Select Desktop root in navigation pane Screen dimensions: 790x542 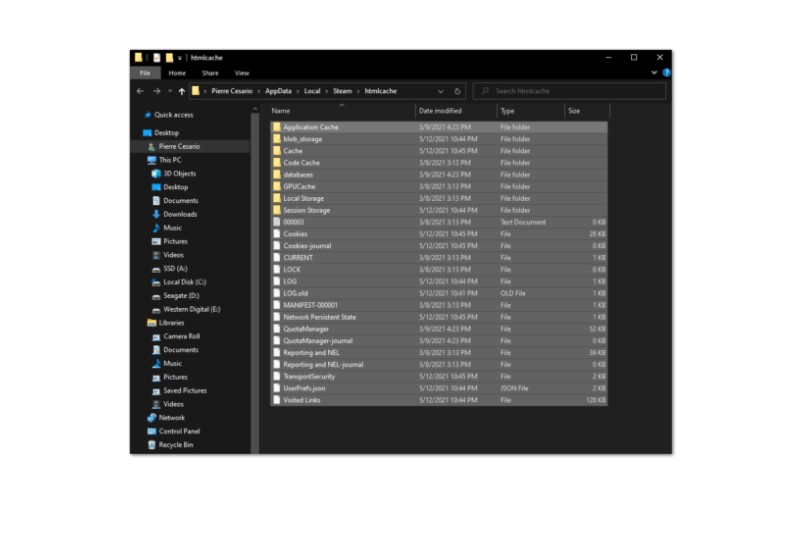pos(166,133)
